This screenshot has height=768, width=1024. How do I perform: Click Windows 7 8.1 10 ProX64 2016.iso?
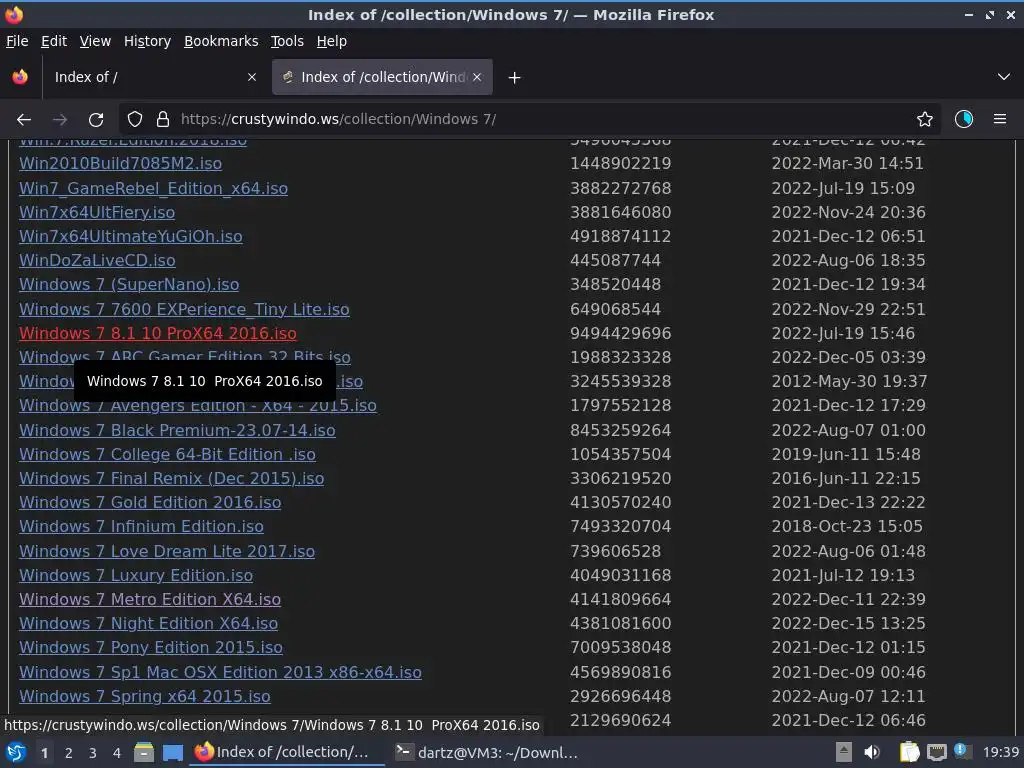click(x=157, y=333)
